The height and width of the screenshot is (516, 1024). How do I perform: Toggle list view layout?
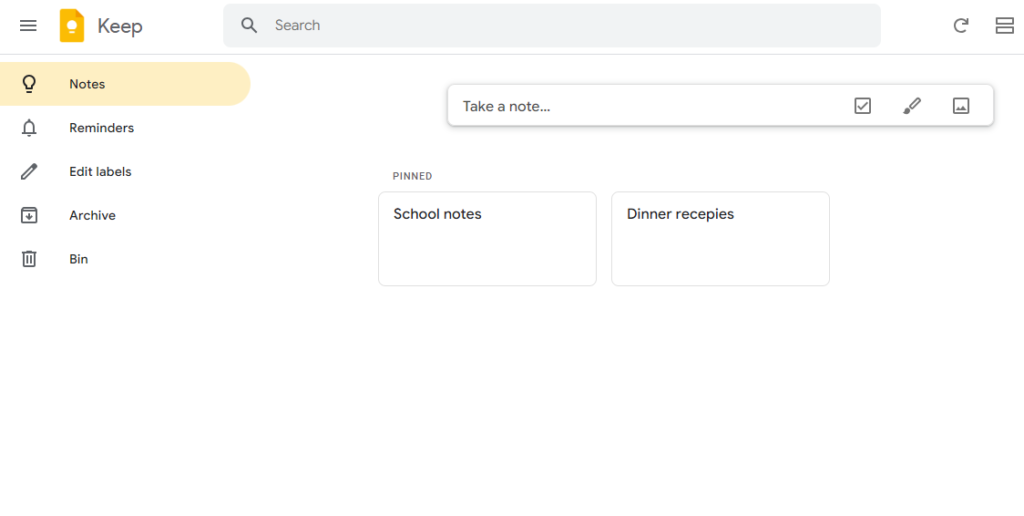[1004, 26]
